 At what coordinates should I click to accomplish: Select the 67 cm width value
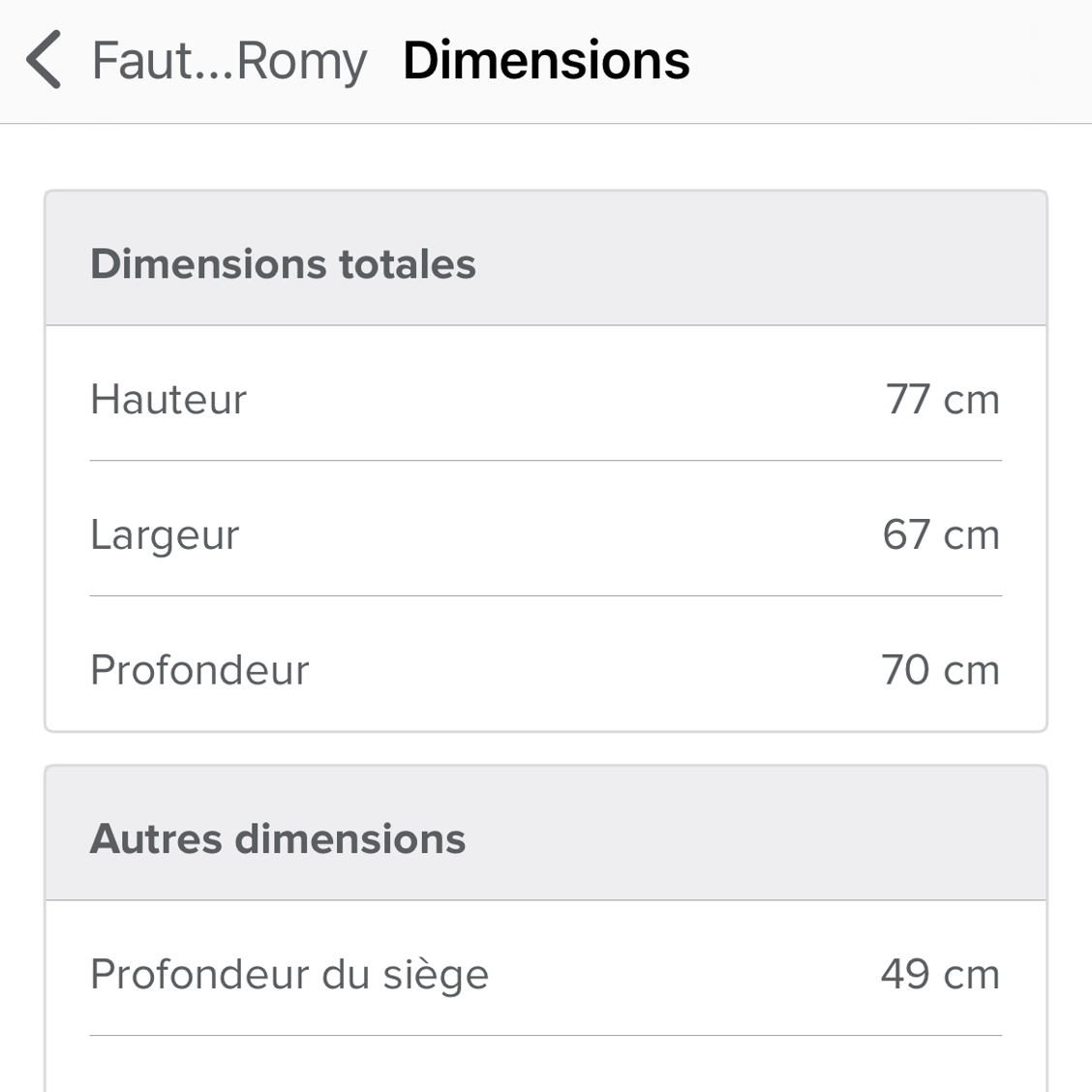pos(941,534)
